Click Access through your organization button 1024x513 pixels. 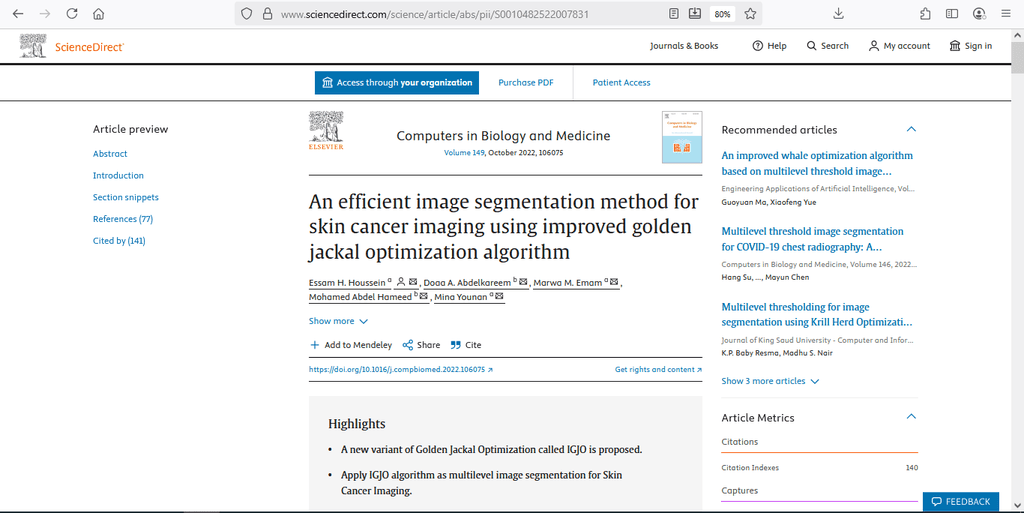click(x=396, y=83)
